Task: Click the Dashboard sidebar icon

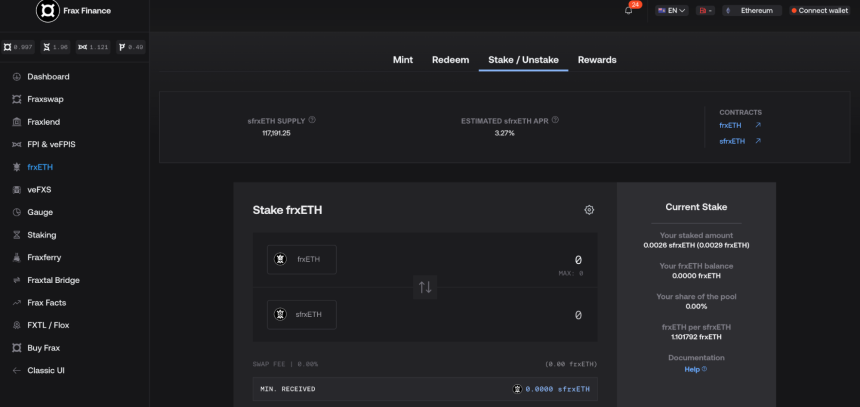Action: pyautogui.click(x=16, y=77)
